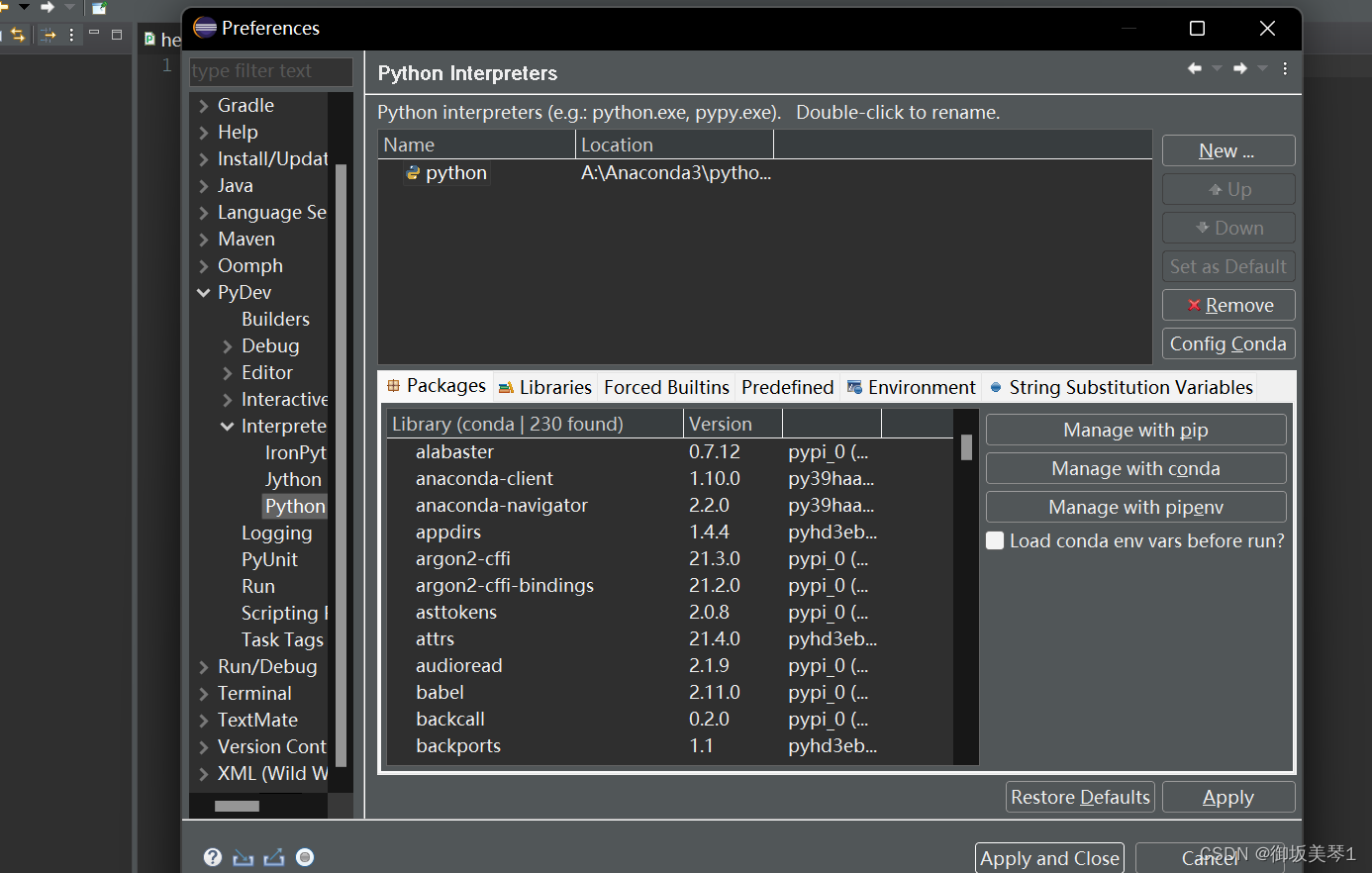Expand the Terminal tree node
Screen dimensions: 1372x873
204,694
